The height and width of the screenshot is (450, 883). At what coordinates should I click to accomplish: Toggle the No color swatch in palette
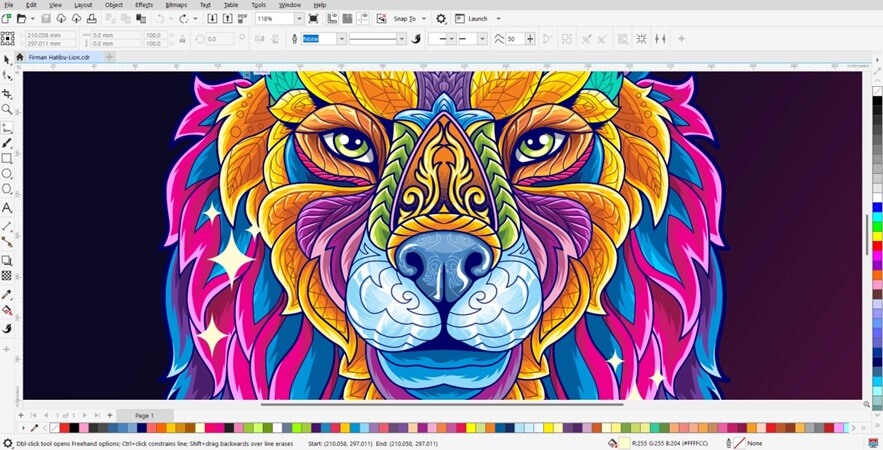click(54, 428)
